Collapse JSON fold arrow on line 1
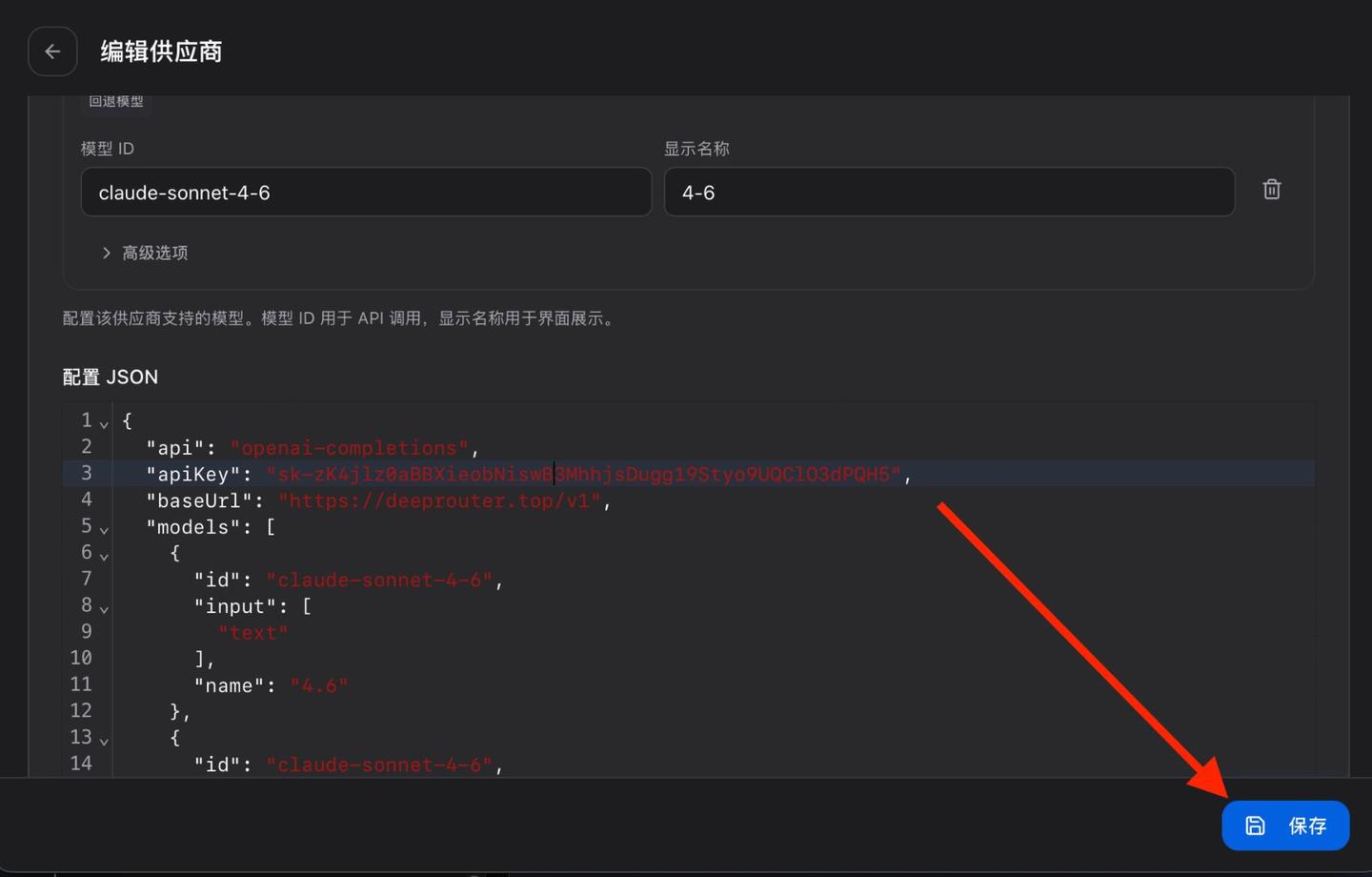The width and height of the screenshot is (1372, 877). tap(104, 423)
